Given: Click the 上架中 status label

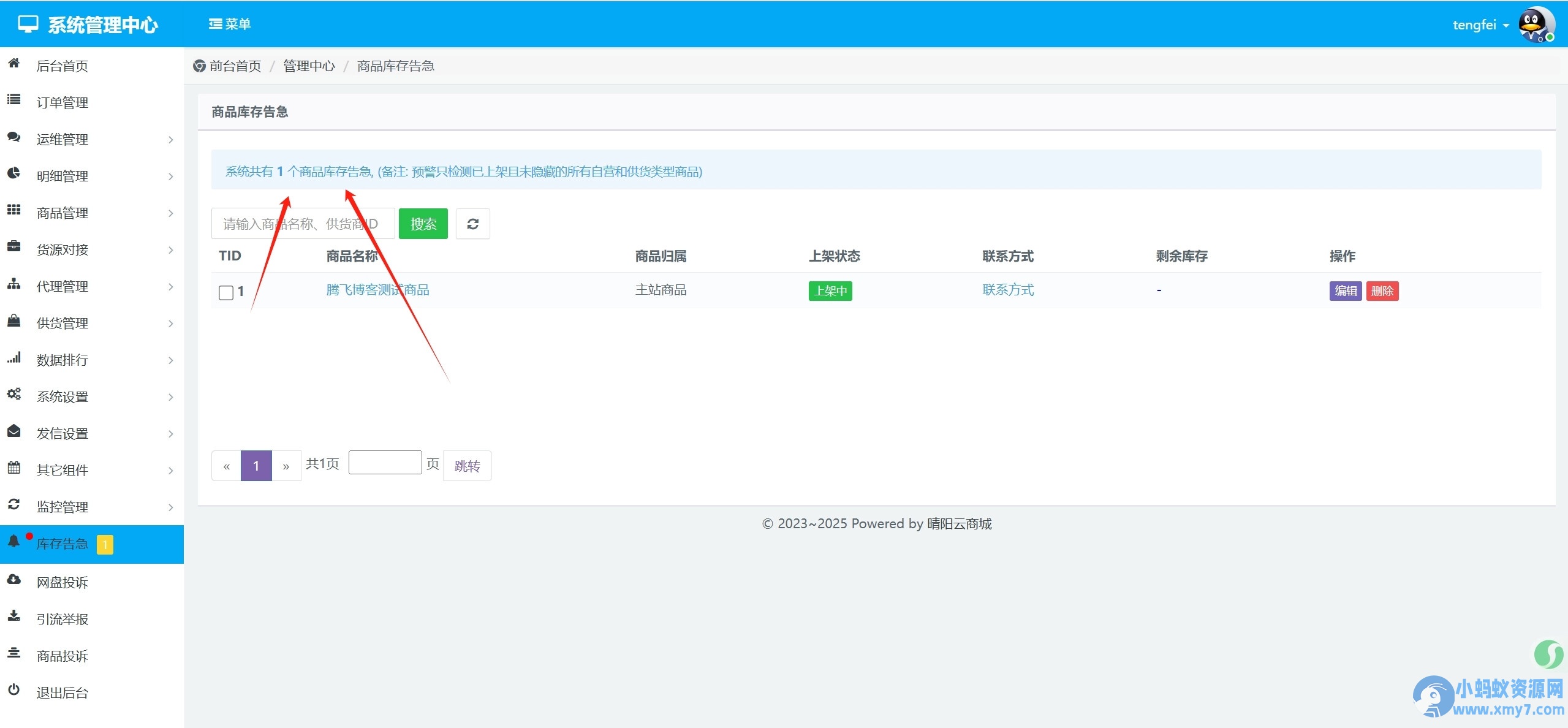Looking at the screenshot, I should [830, 290].
